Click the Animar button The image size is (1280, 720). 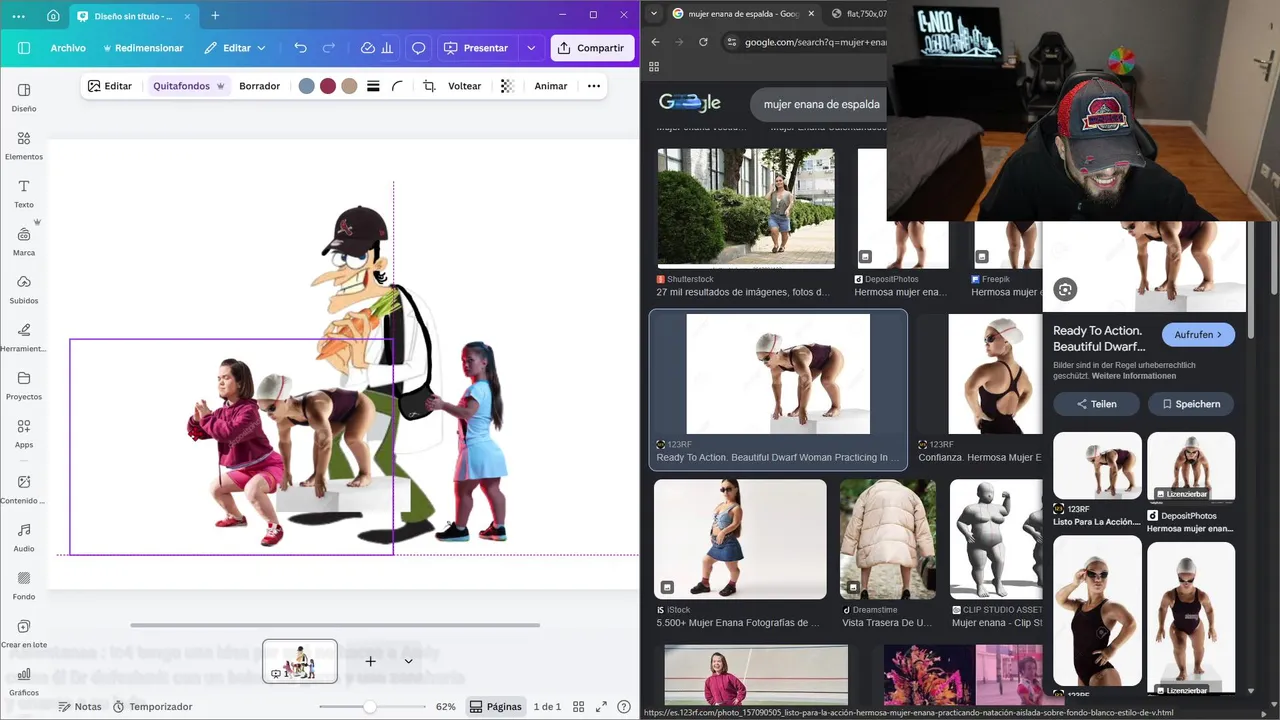[551, 86]
